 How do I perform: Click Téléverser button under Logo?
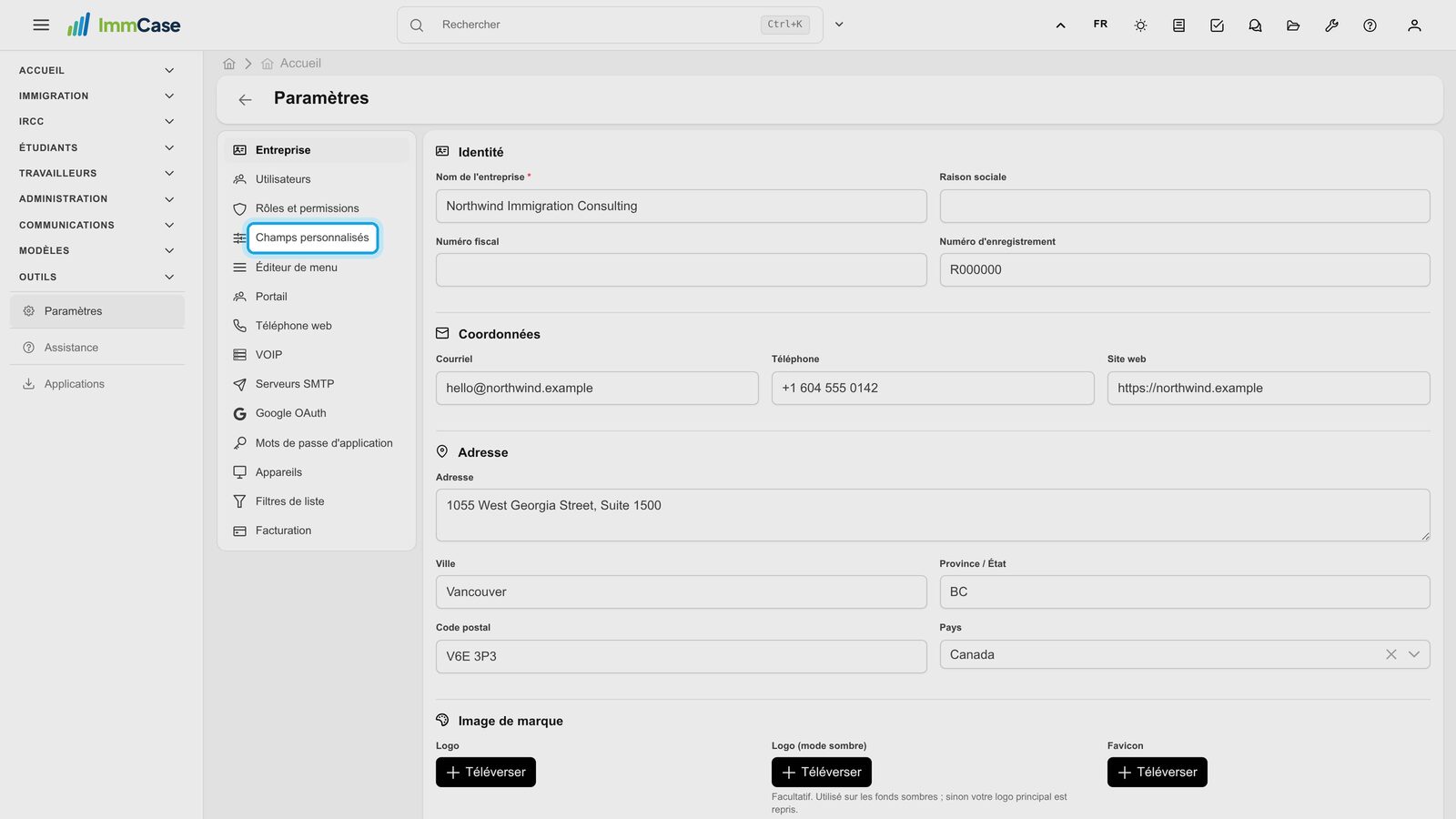[486, 772]
